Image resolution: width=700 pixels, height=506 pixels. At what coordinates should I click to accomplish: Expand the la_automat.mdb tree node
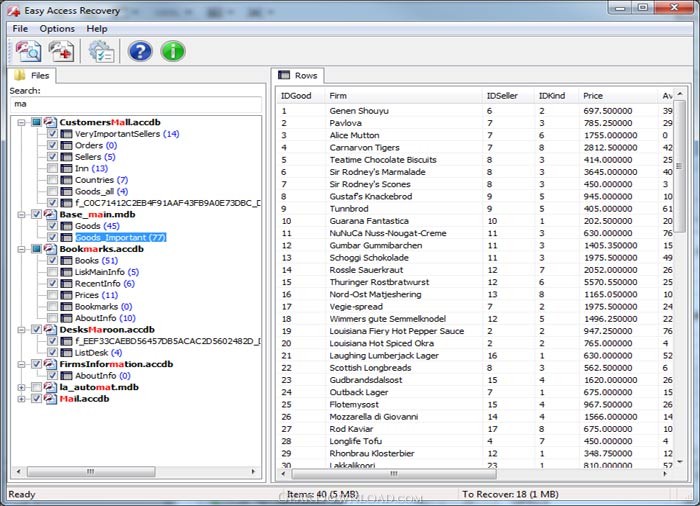pos(22,387)
